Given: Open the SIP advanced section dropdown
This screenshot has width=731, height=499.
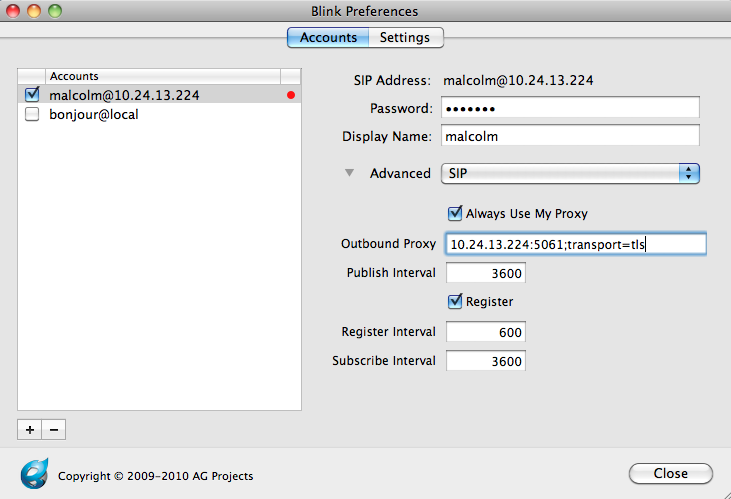Looking at the screenshot, I should point(570,174).
